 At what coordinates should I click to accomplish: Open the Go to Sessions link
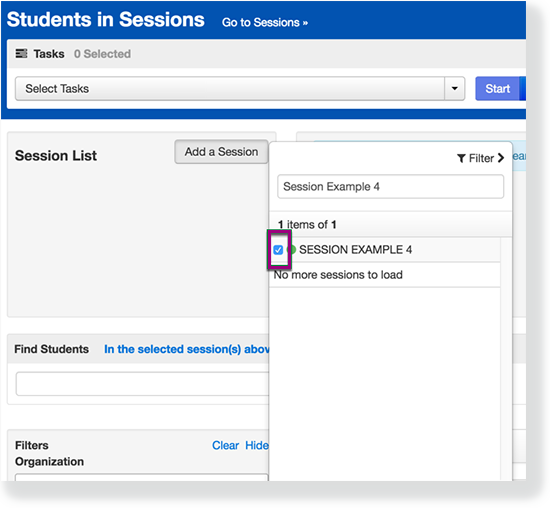coord(265,22)
